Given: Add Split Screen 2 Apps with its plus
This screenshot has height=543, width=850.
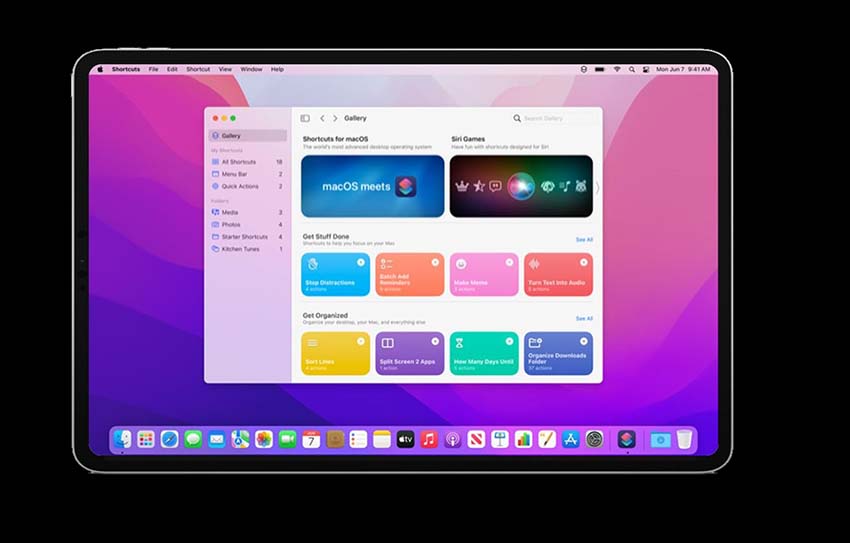Looking at the screenshot, I should (435, 341).
